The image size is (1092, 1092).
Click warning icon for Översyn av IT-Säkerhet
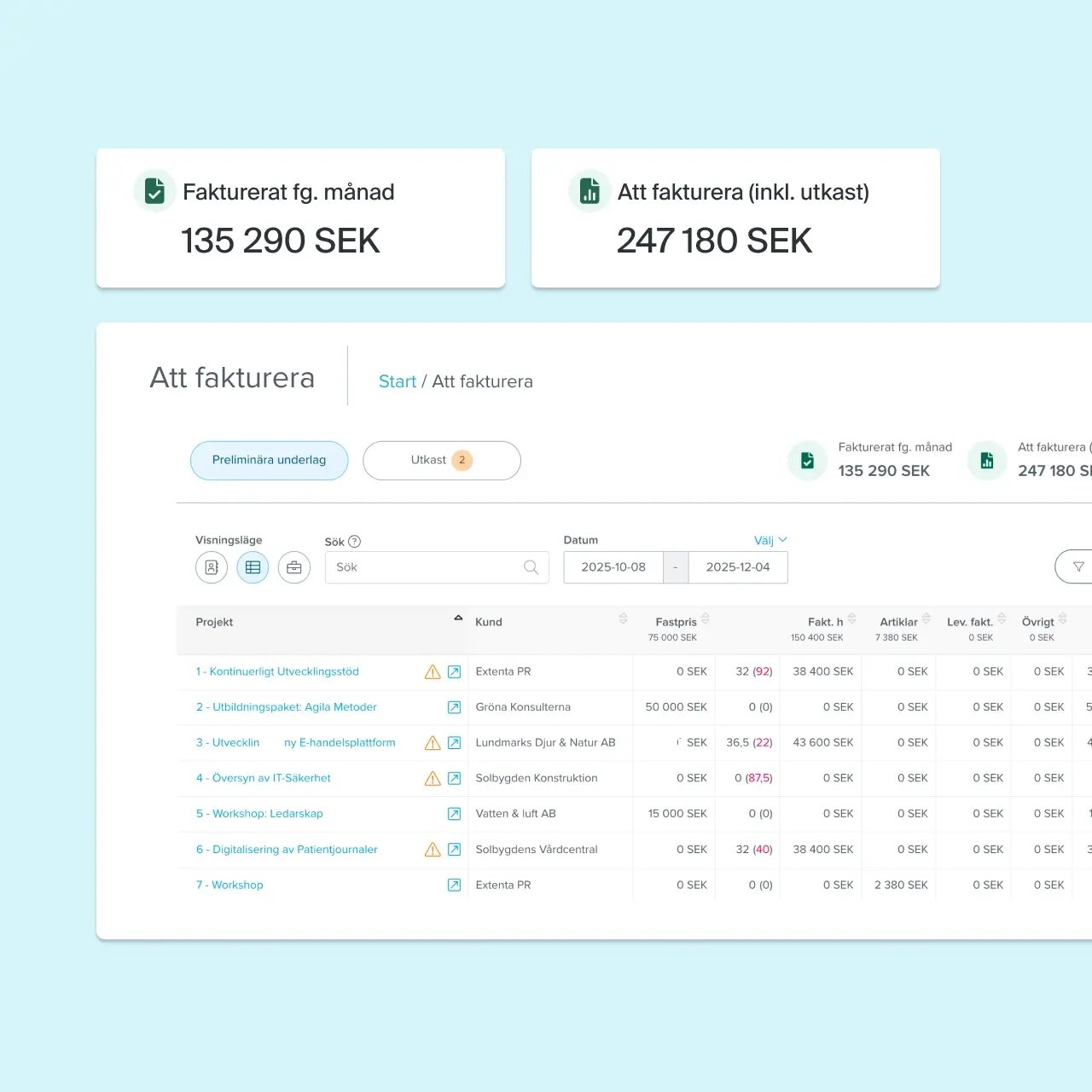433,779
